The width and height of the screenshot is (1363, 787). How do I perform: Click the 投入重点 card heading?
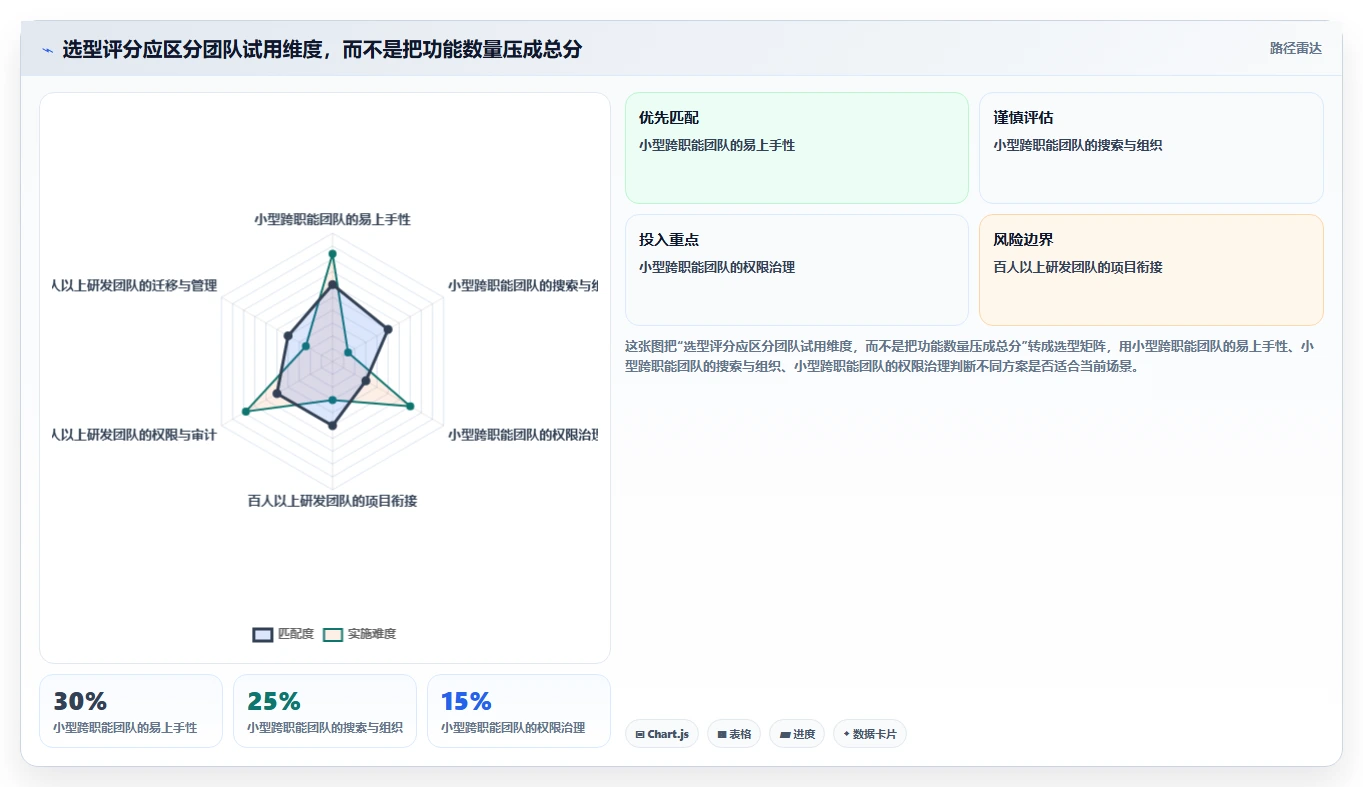click(669, 240)
